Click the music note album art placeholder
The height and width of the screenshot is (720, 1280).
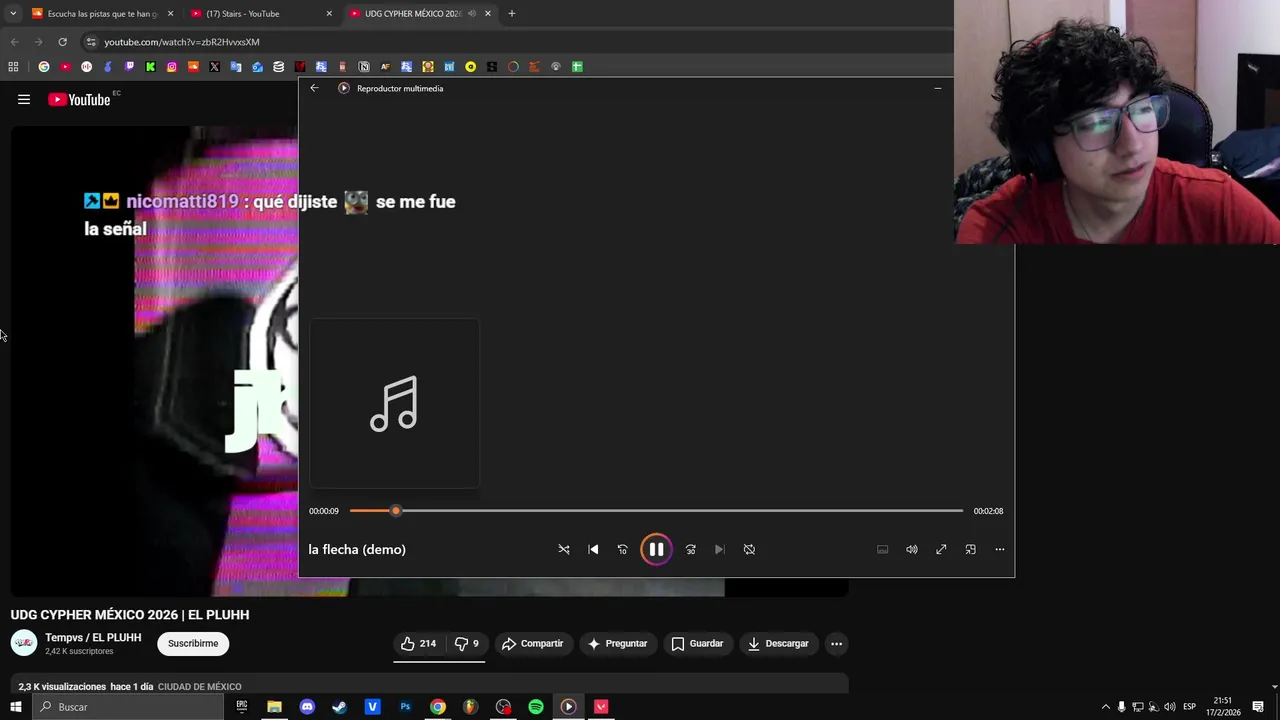[394, 404]
